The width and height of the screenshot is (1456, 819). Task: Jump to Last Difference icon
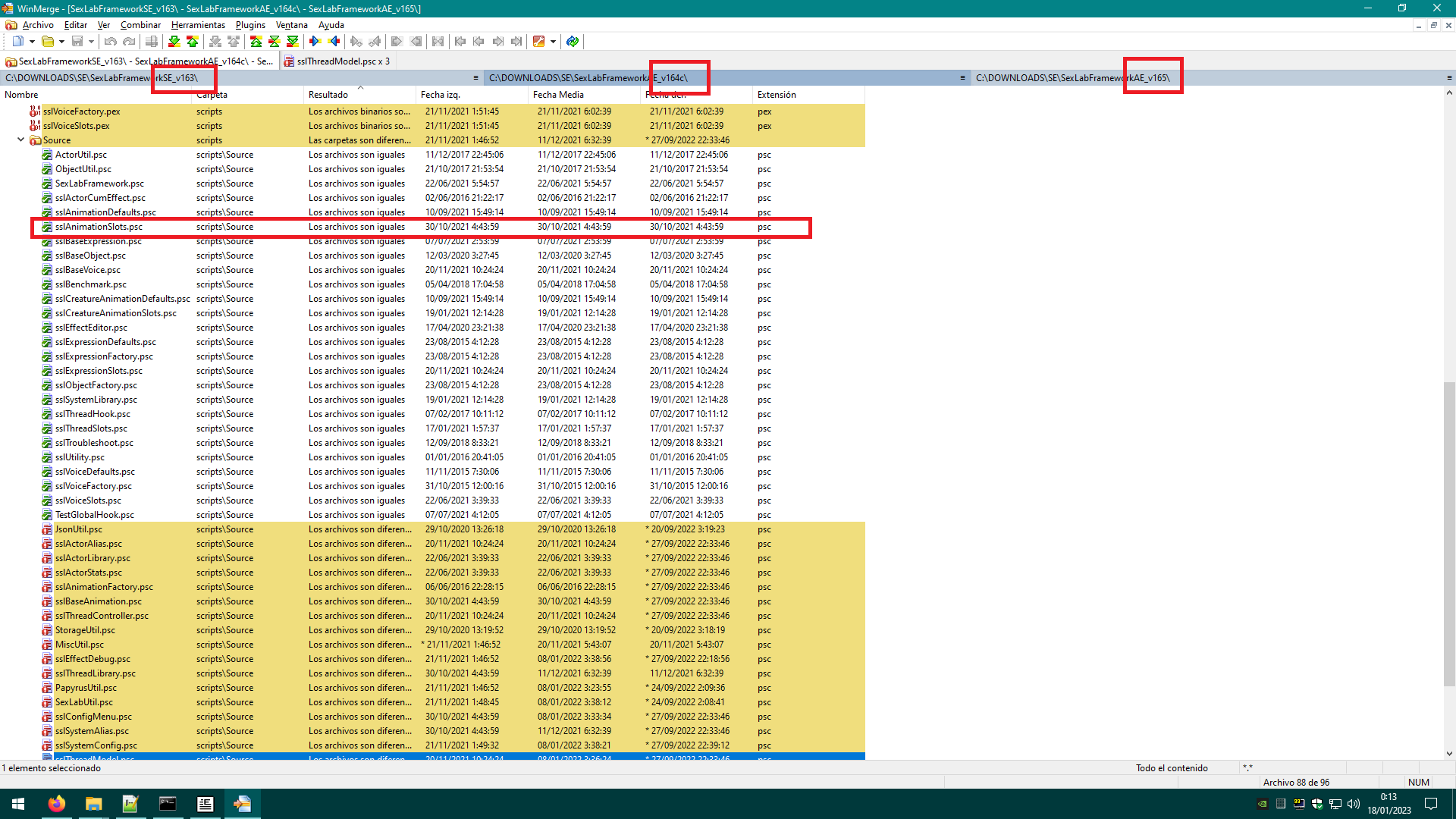click(293, 42)
